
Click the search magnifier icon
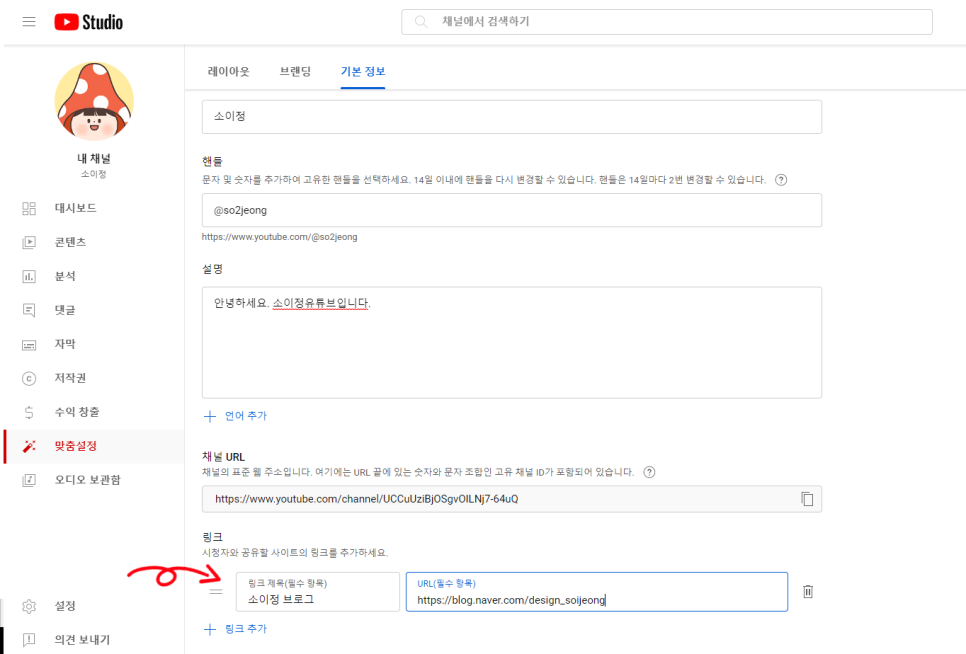tap(421, 22)
